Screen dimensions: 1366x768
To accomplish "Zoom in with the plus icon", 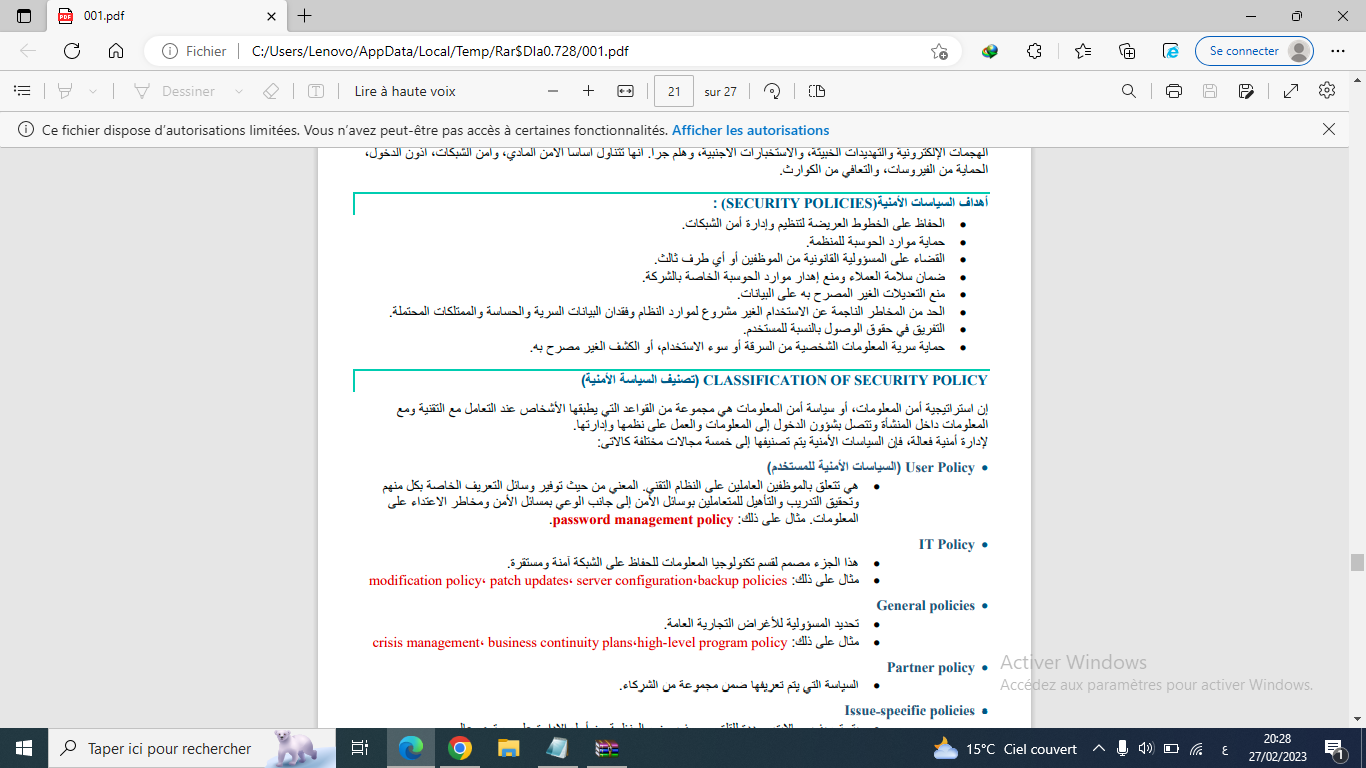I will point(588,91).
